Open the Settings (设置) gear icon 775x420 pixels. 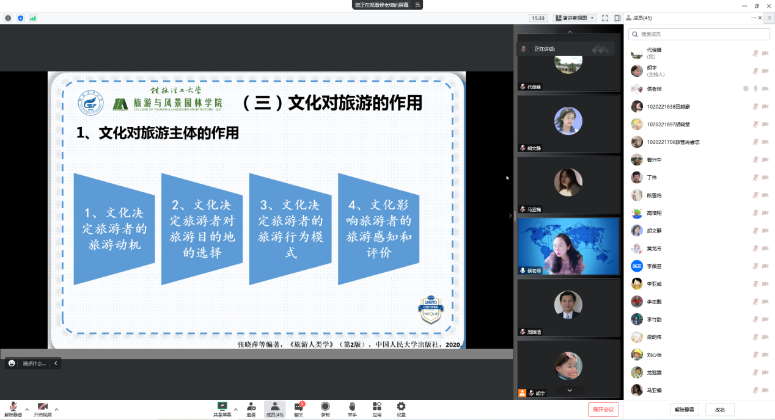click(401, 408)
